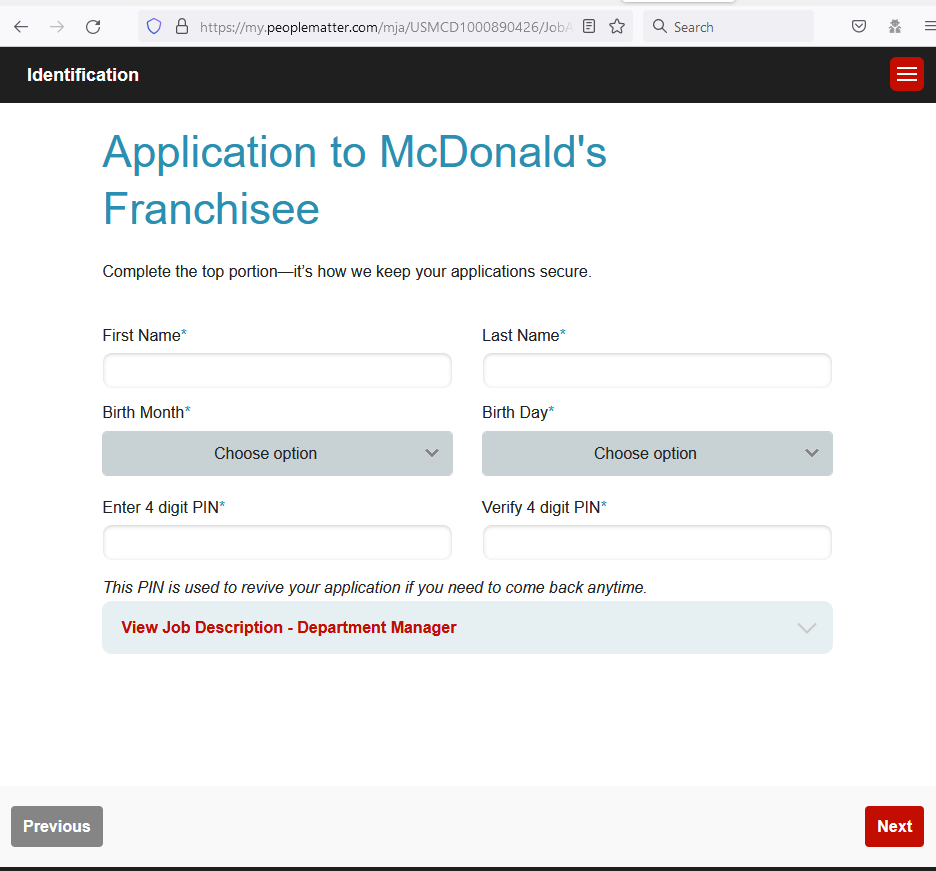Focus the browser Search box

tap(728, 27)
